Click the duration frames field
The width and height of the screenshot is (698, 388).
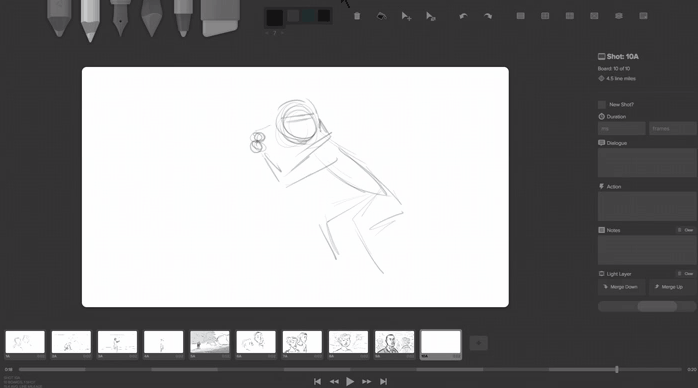click(673, 129)
